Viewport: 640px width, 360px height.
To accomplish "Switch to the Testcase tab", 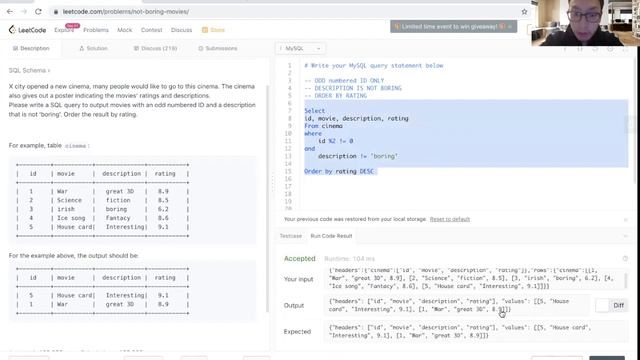I will click(x=291, y=236).
